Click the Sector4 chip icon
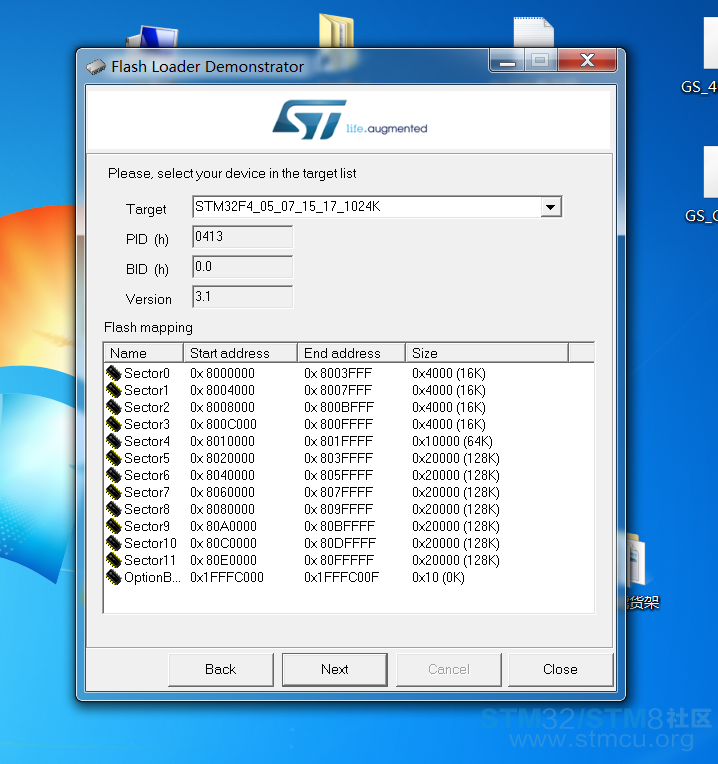The image size is (718, 764). [113, 441]
